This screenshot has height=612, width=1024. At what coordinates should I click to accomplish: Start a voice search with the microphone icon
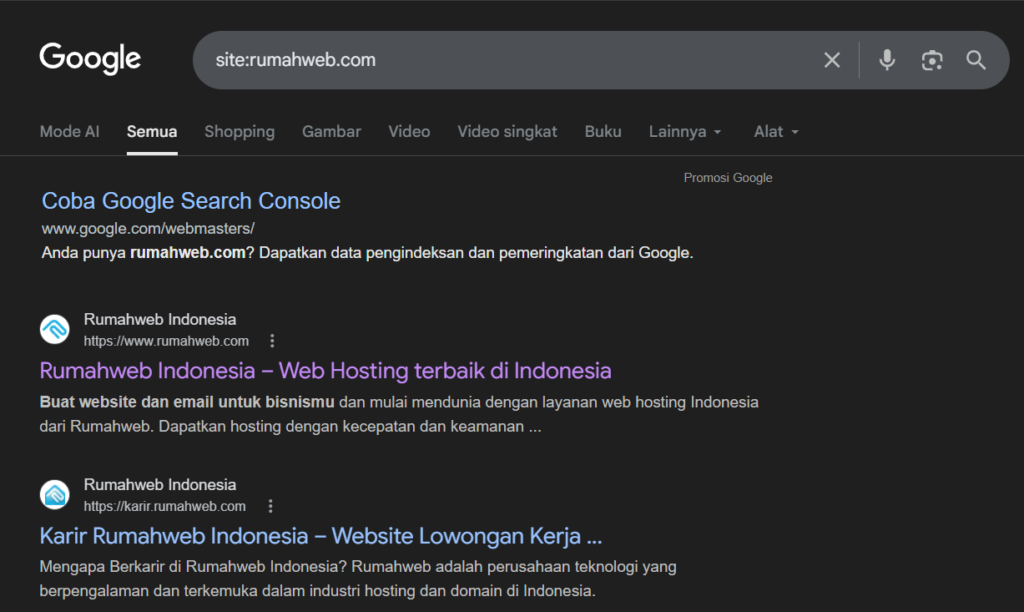coord(887,60)
